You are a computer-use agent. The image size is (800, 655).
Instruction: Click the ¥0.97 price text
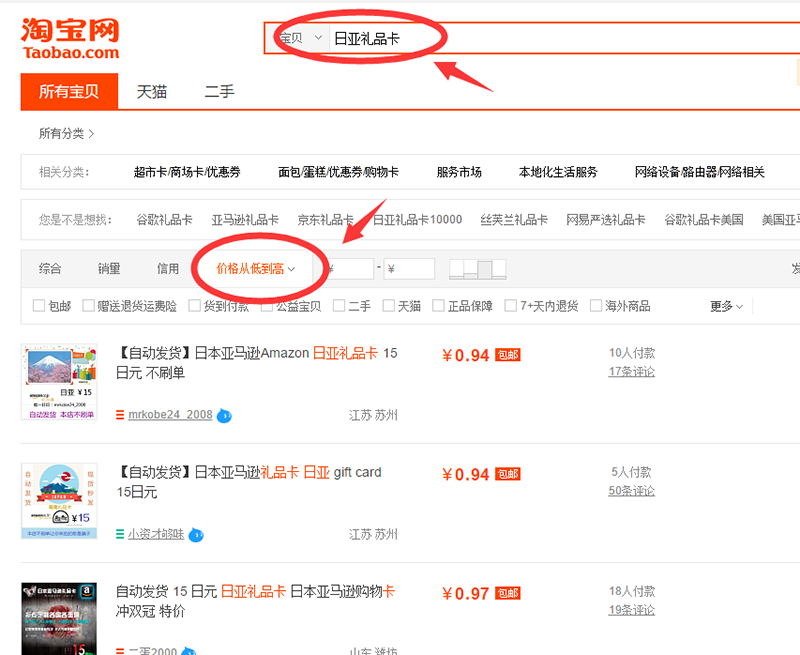point(466,594)
